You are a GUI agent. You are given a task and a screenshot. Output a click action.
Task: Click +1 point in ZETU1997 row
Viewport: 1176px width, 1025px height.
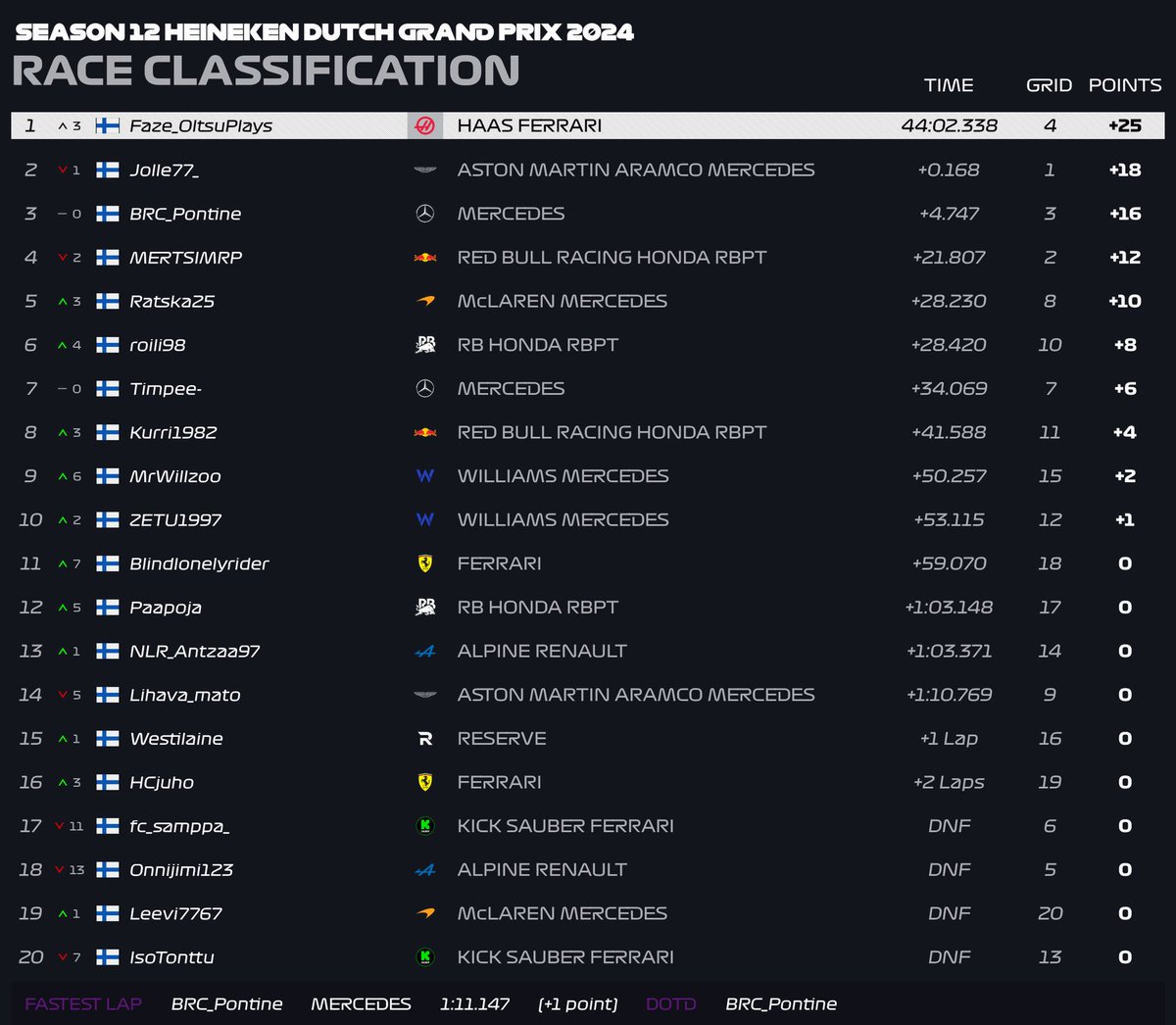1125,519
